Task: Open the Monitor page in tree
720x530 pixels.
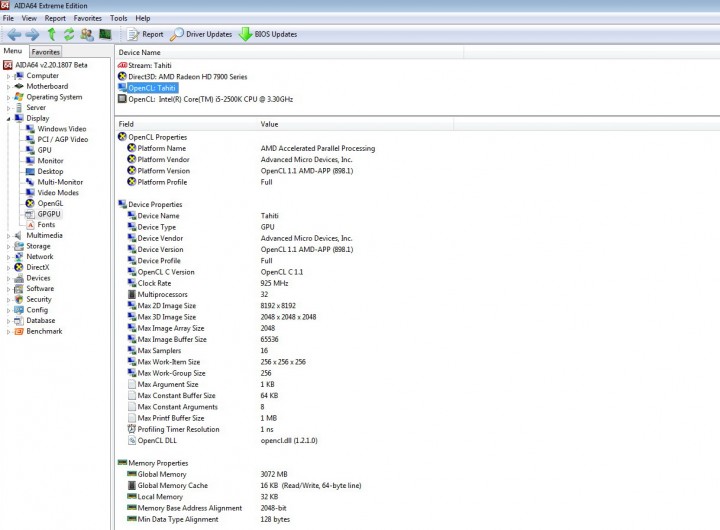Action: pyautogui.click(x=45, y=161)
